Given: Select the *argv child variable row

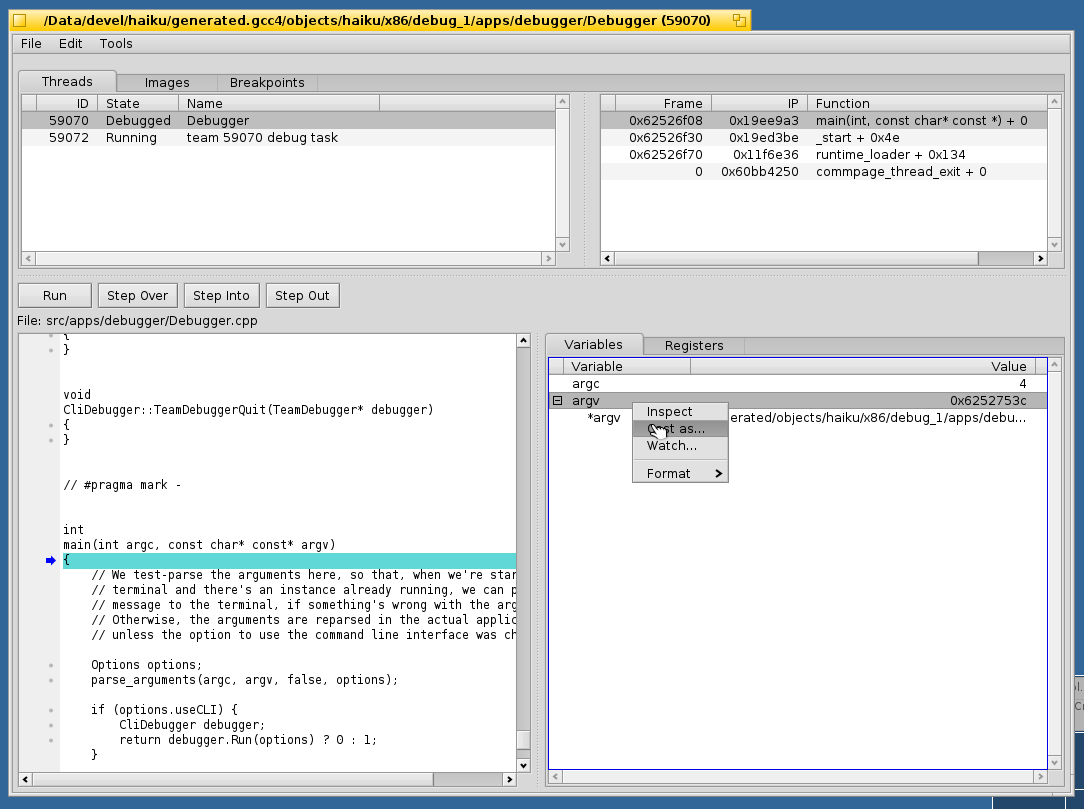Looking at the screenshot, I should click(x=798, y=418).
